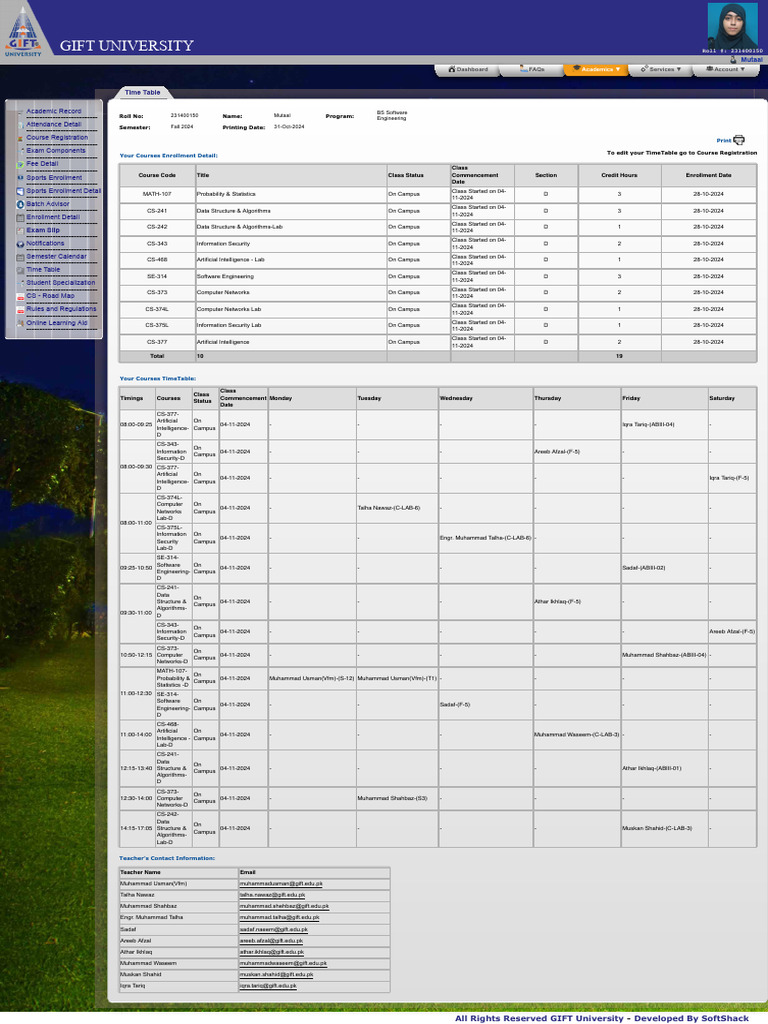Email muhammadusman@gift.edu.pk
Viewport: 768px width, 1024px height.
point(281,884)
